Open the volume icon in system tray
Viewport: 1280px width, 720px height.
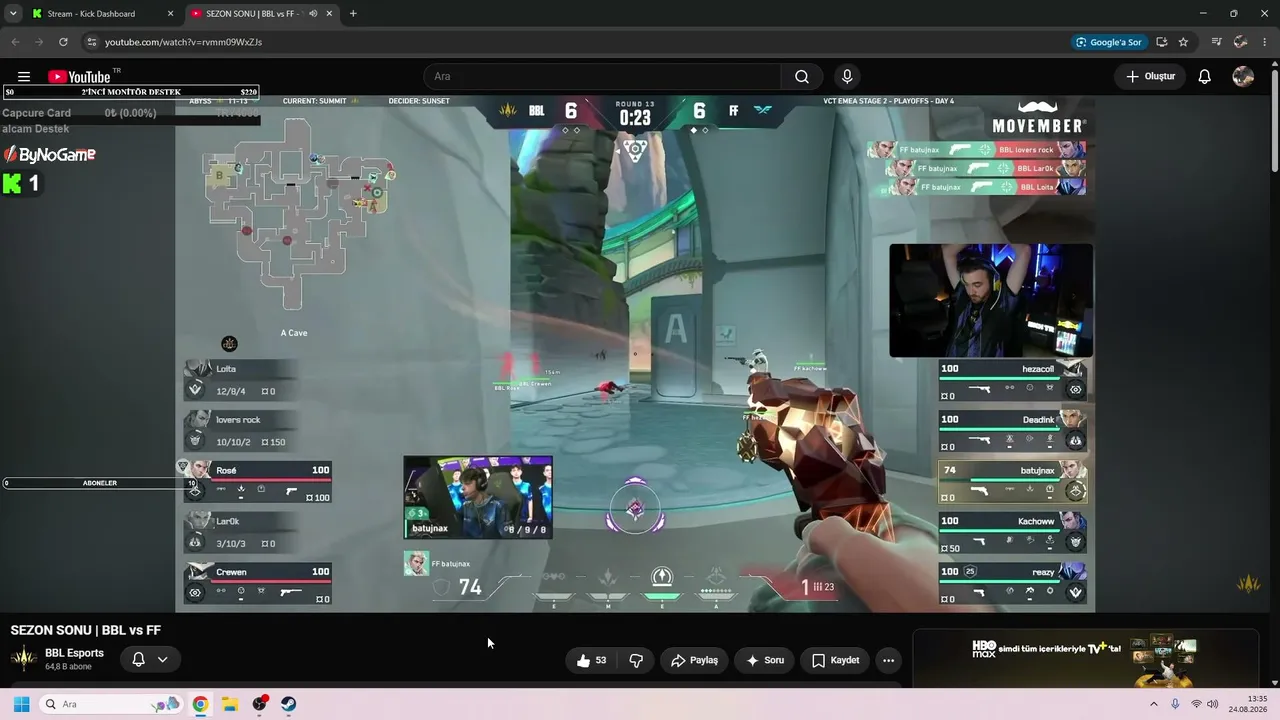(1213, 704)
